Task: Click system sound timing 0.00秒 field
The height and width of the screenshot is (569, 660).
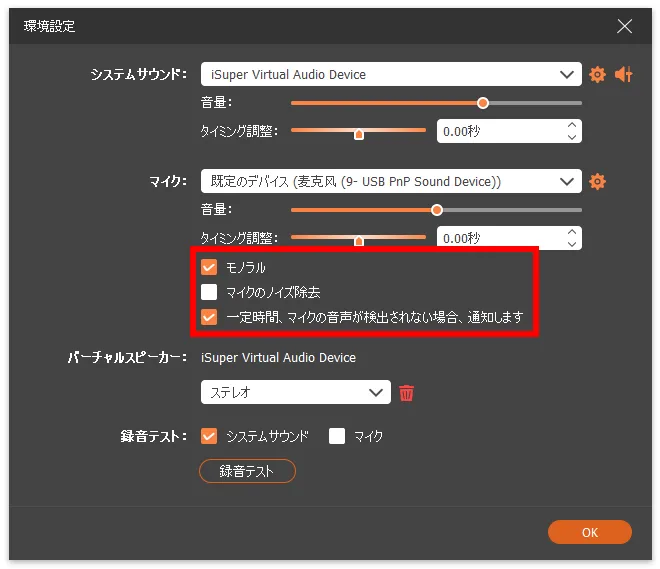Action: tap(498, 131)
